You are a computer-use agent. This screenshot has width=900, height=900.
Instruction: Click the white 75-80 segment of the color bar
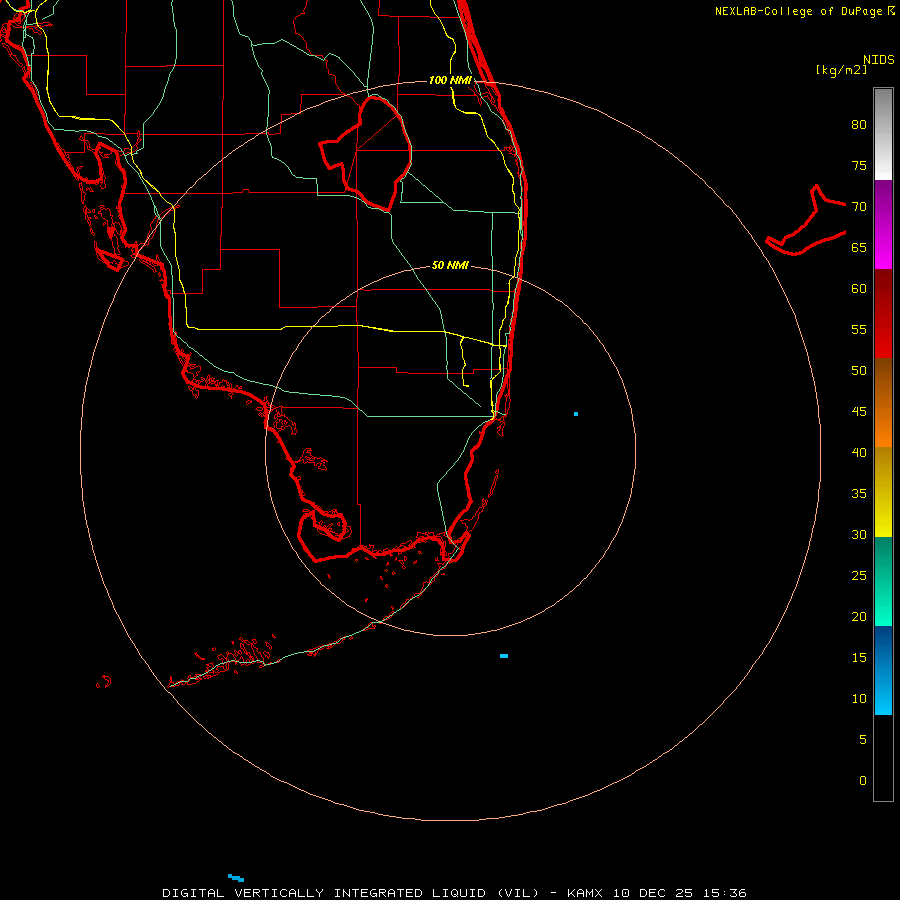click(883, 134)
